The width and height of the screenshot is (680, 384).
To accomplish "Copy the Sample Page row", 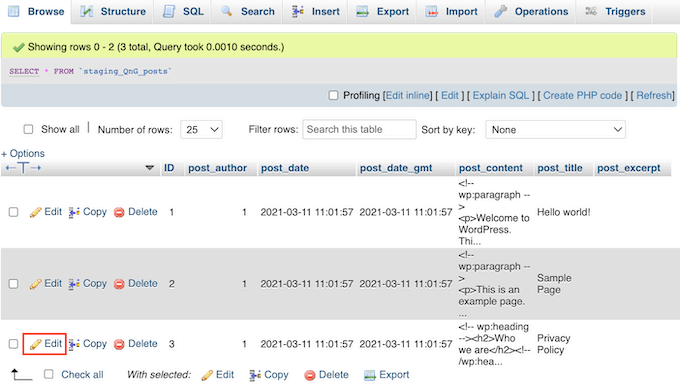I will coord(88,283).
